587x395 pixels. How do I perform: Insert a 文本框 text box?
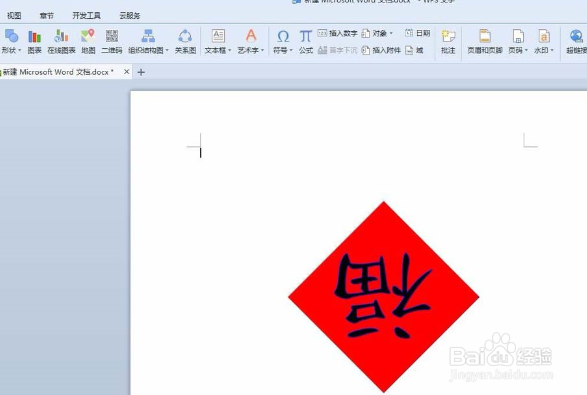[218, 41]
